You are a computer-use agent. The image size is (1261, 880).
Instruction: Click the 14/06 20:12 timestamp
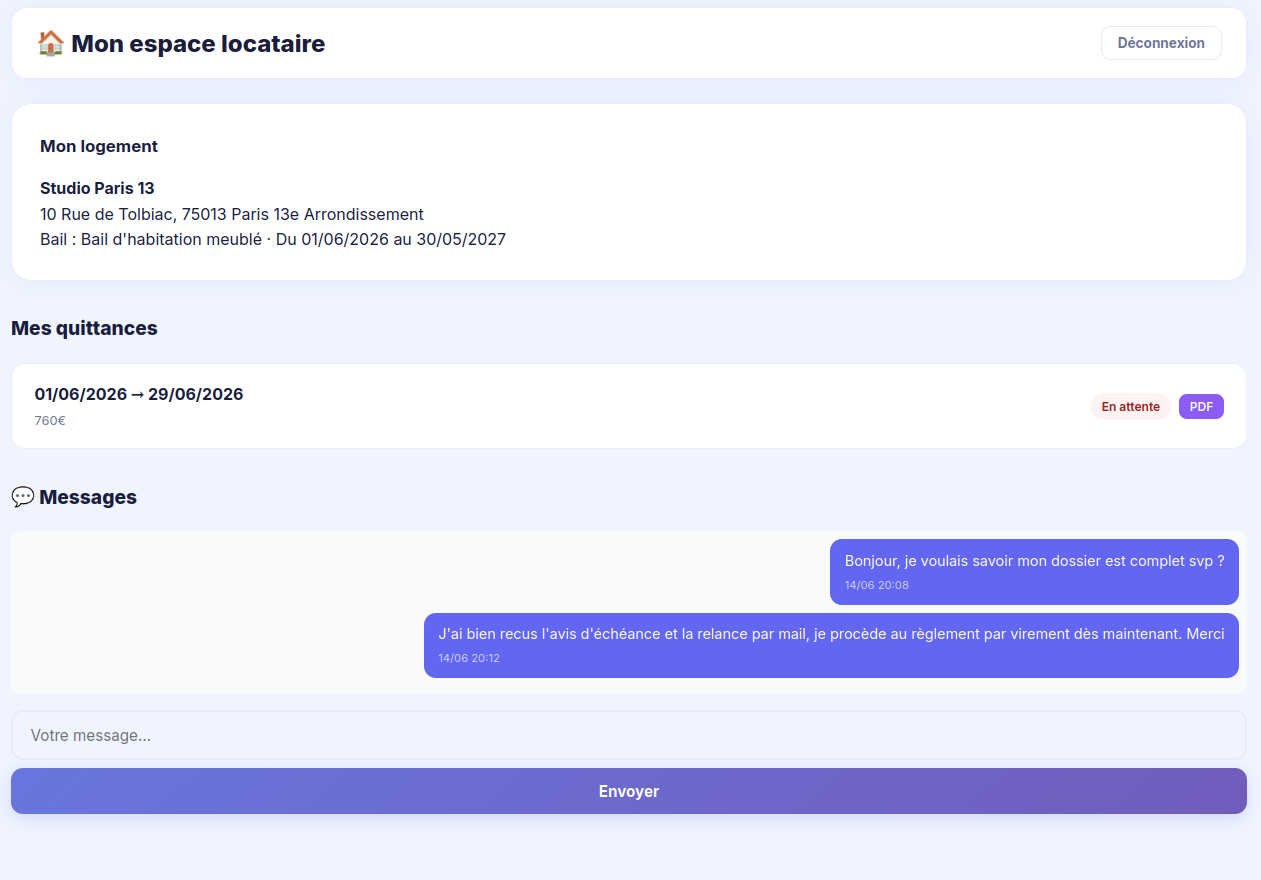[469, 658]
